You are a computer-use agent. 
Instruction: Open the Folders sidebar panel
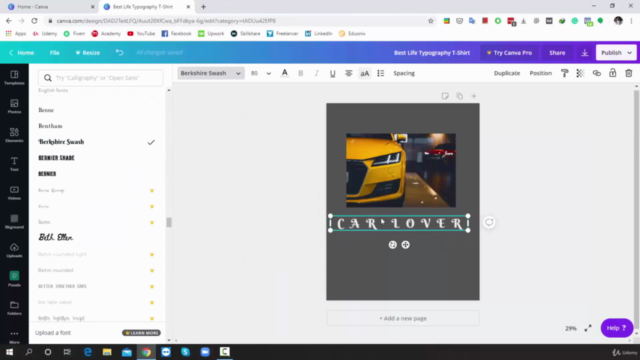coord(14,308)
